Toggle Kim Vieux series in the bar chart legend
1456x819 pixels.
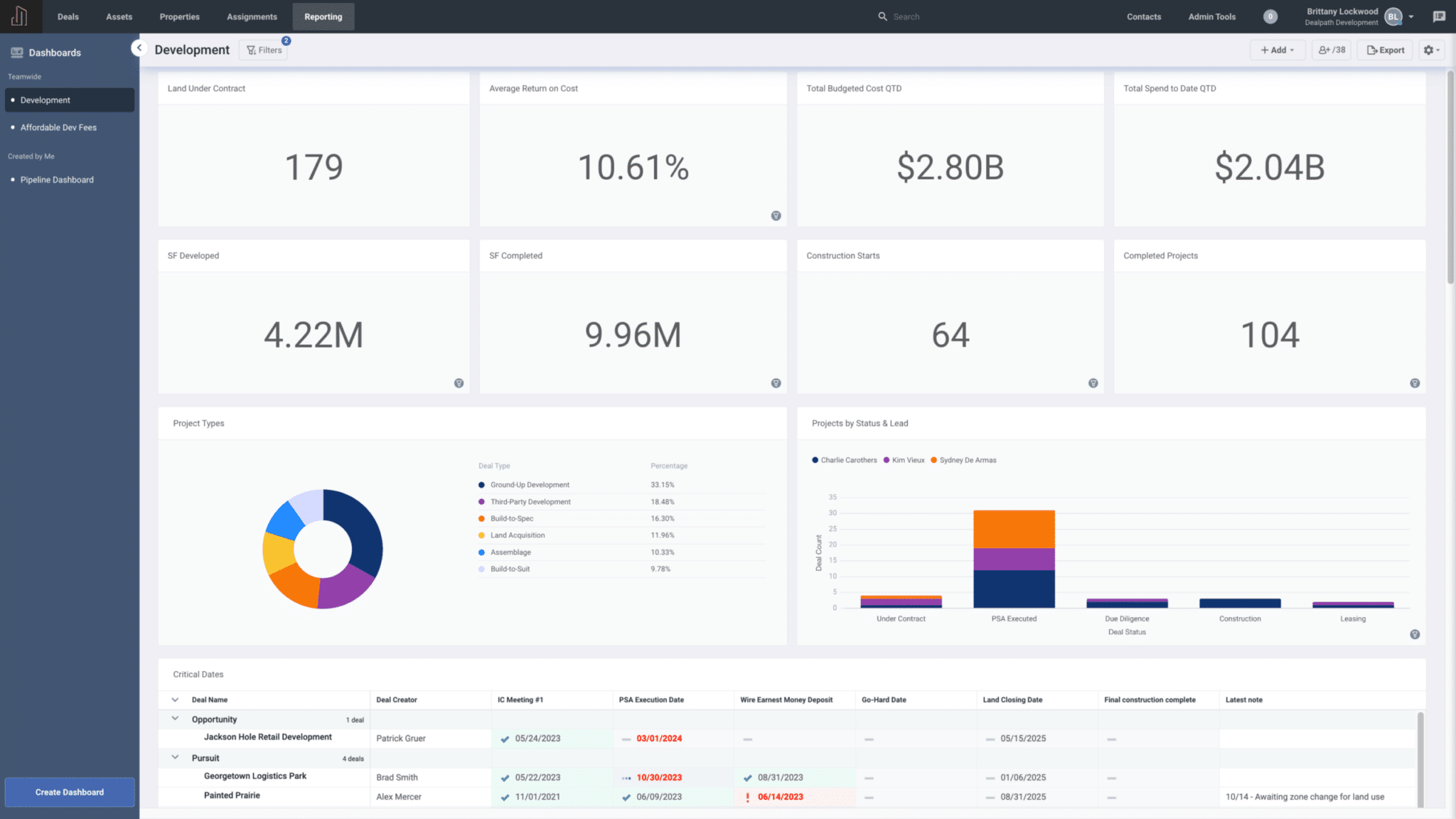pyautogui.click(x=903, y=460)
